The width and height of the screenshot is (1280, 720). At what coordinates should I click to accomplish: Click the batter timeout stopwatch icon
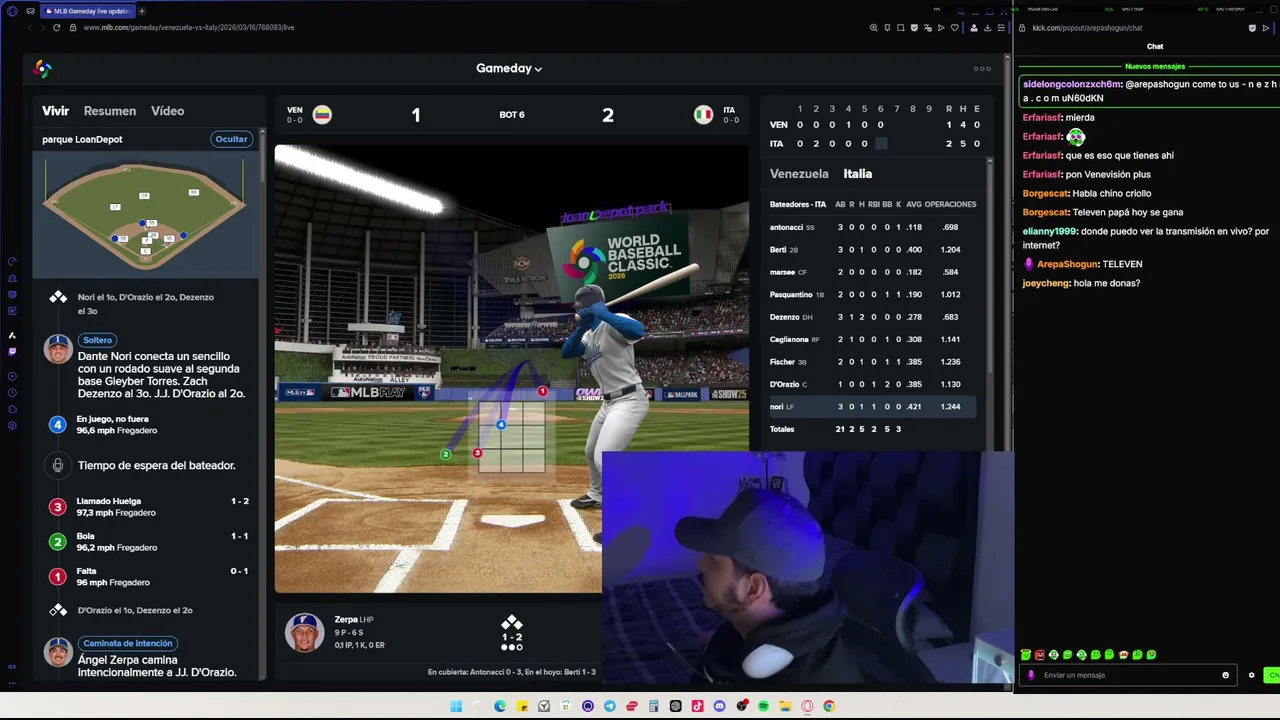point(58,465)
